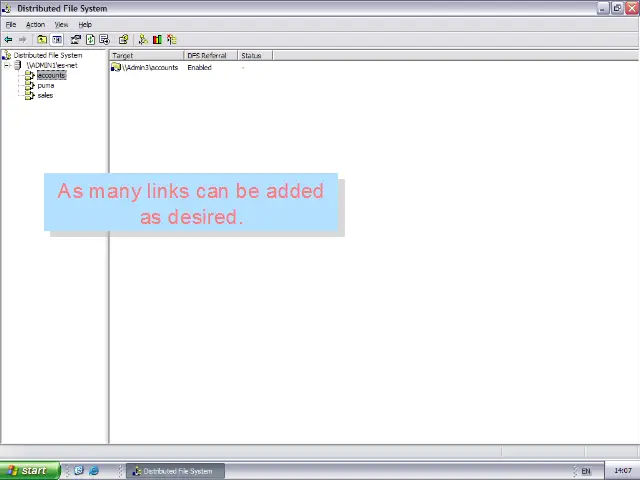This screenshot has width=640, height=480.
Task: Sort by the DFS Referral column header
Action: click(x=211, y=56)
